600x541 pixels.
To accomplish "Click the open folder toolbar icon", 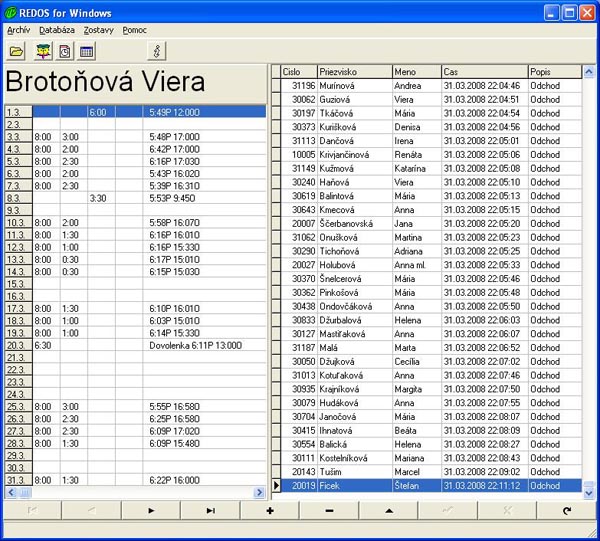I will [17, 51].
